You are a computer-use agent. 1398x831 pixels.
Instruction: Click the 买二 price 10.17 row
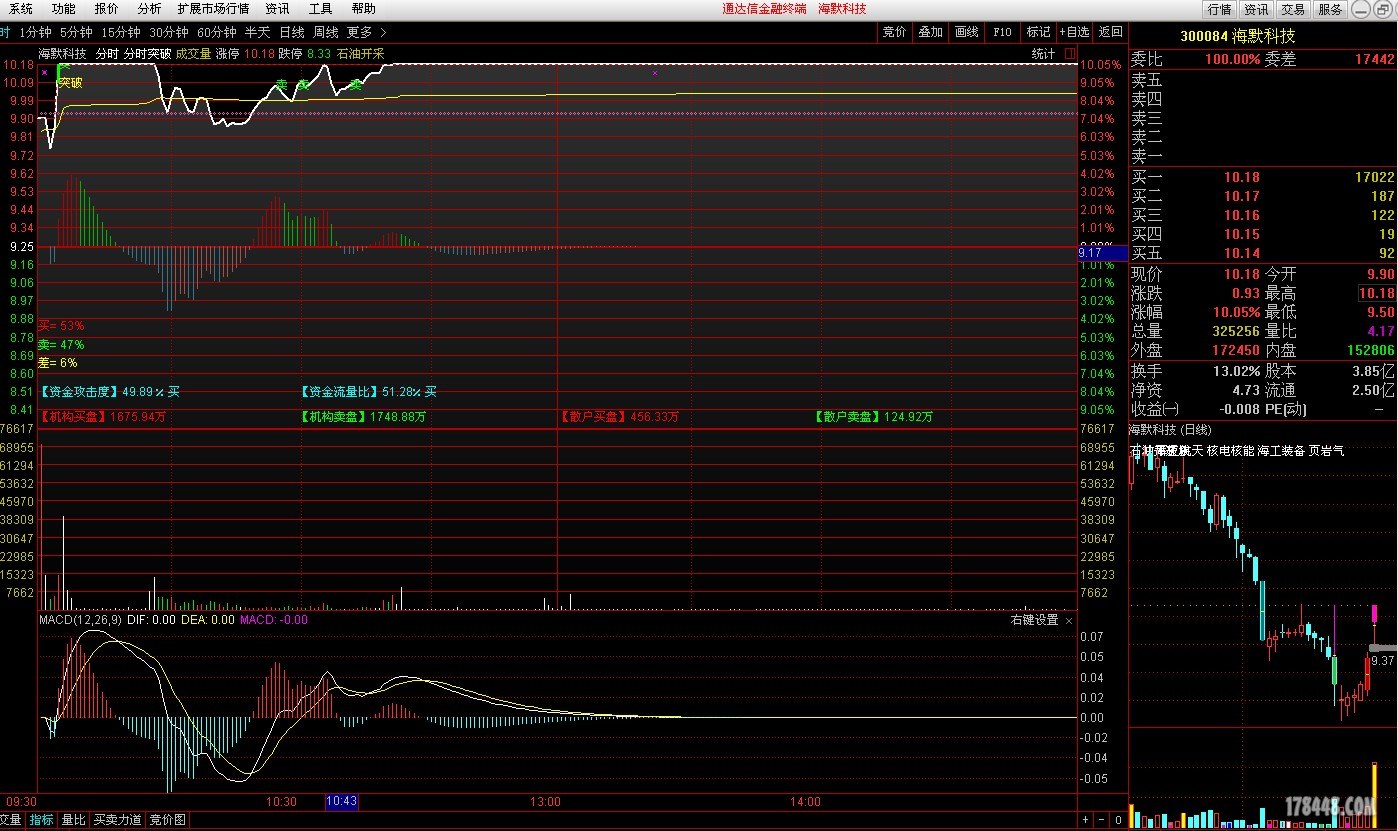(x=1263, y=196)
